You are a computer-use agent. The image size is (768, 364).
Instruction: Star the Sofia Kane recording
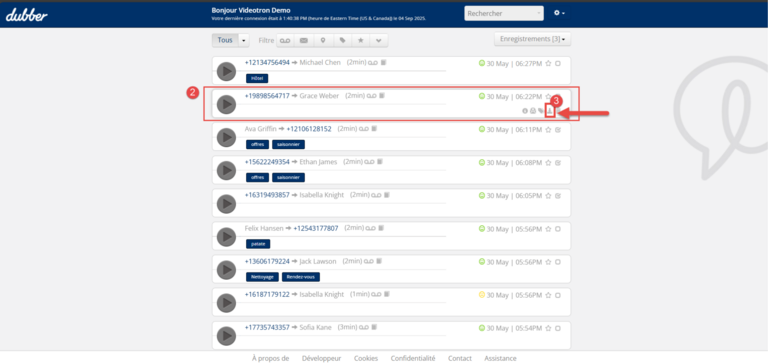coord(549,328)
